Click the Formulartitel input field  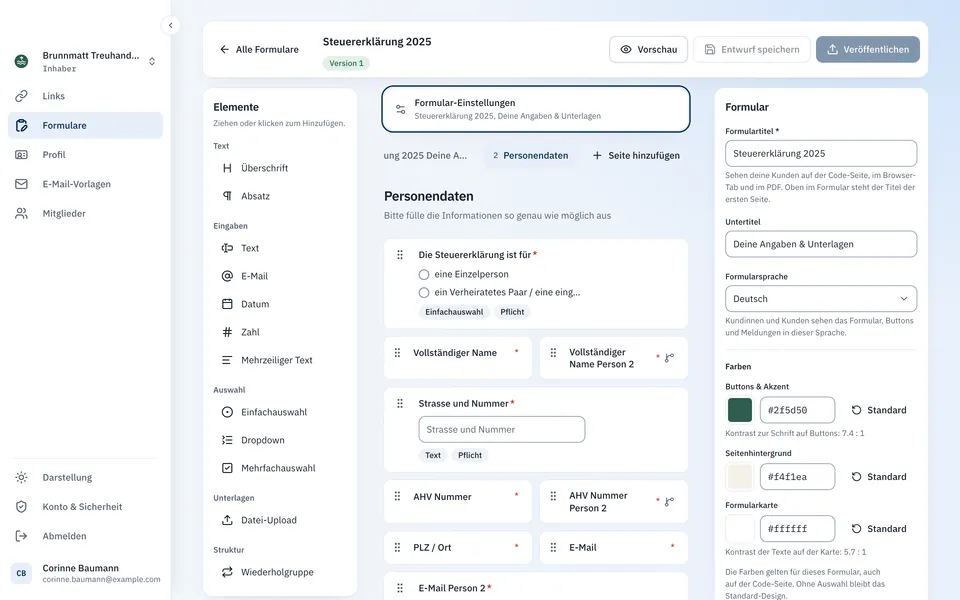click(x=821, y=154)
